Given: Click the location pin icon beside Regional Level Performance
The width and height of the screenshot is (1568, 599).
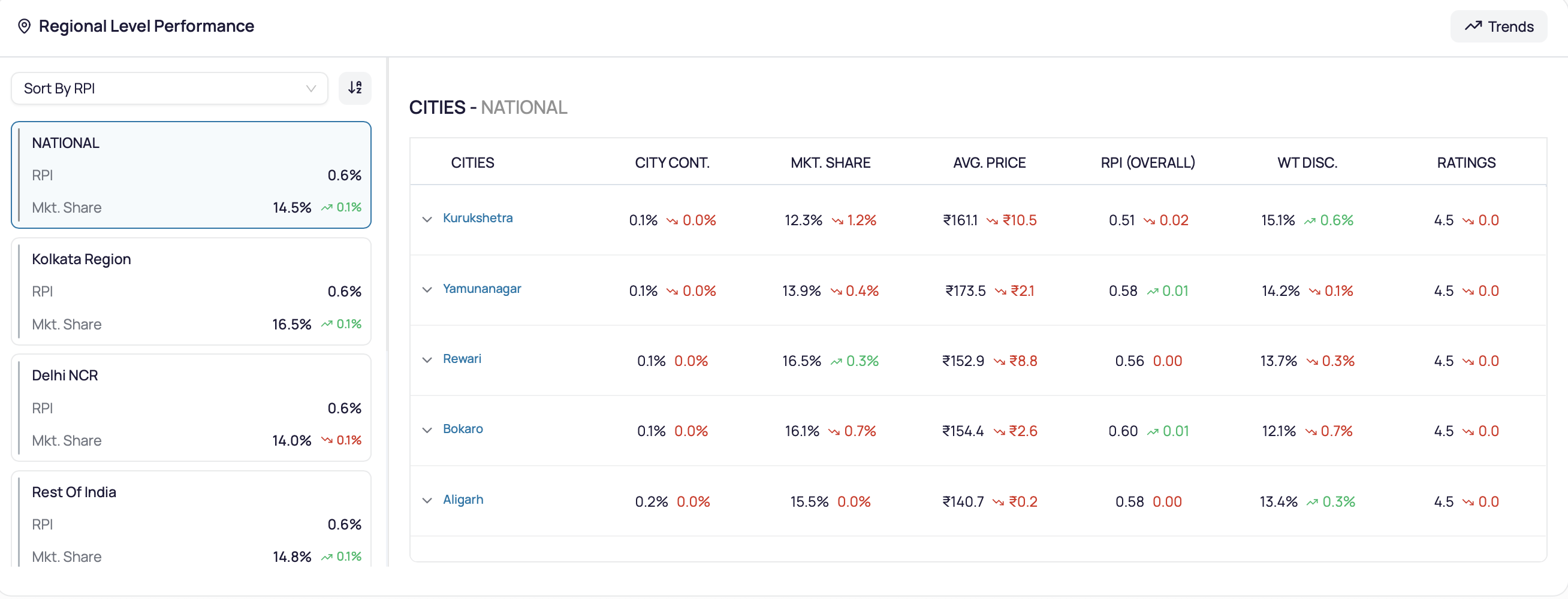Looking at the screenshot, I should pyautogui.click(x=25, y=26).
